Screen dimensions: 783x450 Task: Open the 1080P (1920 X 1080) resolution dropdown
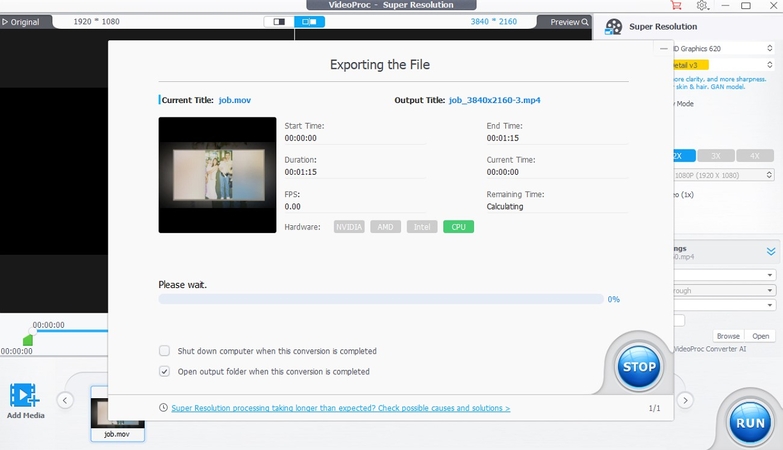pos(723,175)
